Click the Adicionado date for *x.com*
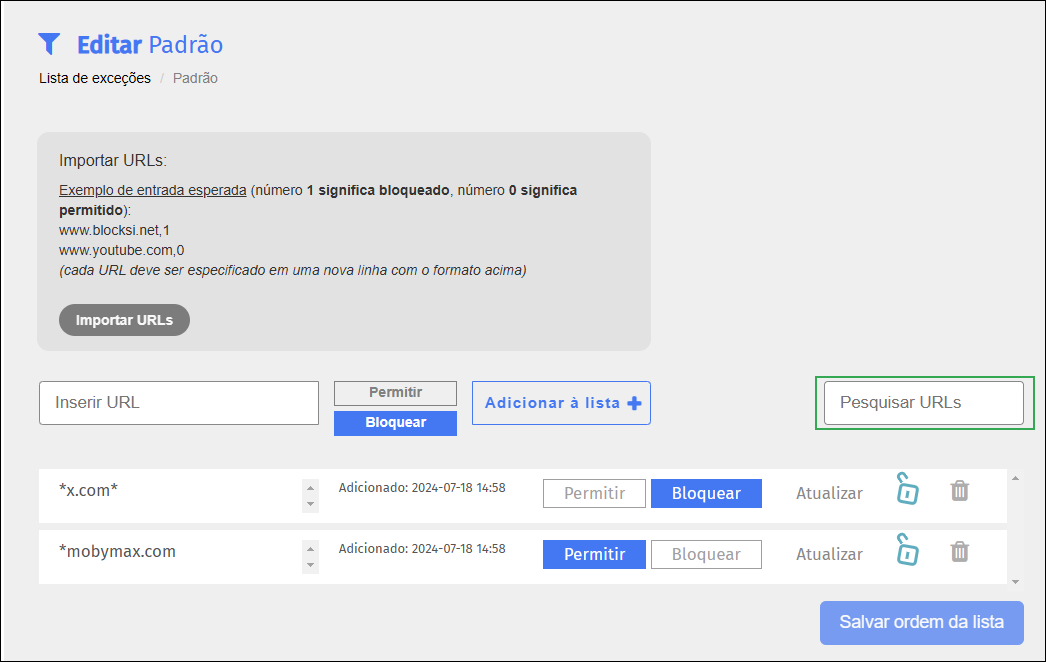This screenshot has height=662, width=1046. 422,488
